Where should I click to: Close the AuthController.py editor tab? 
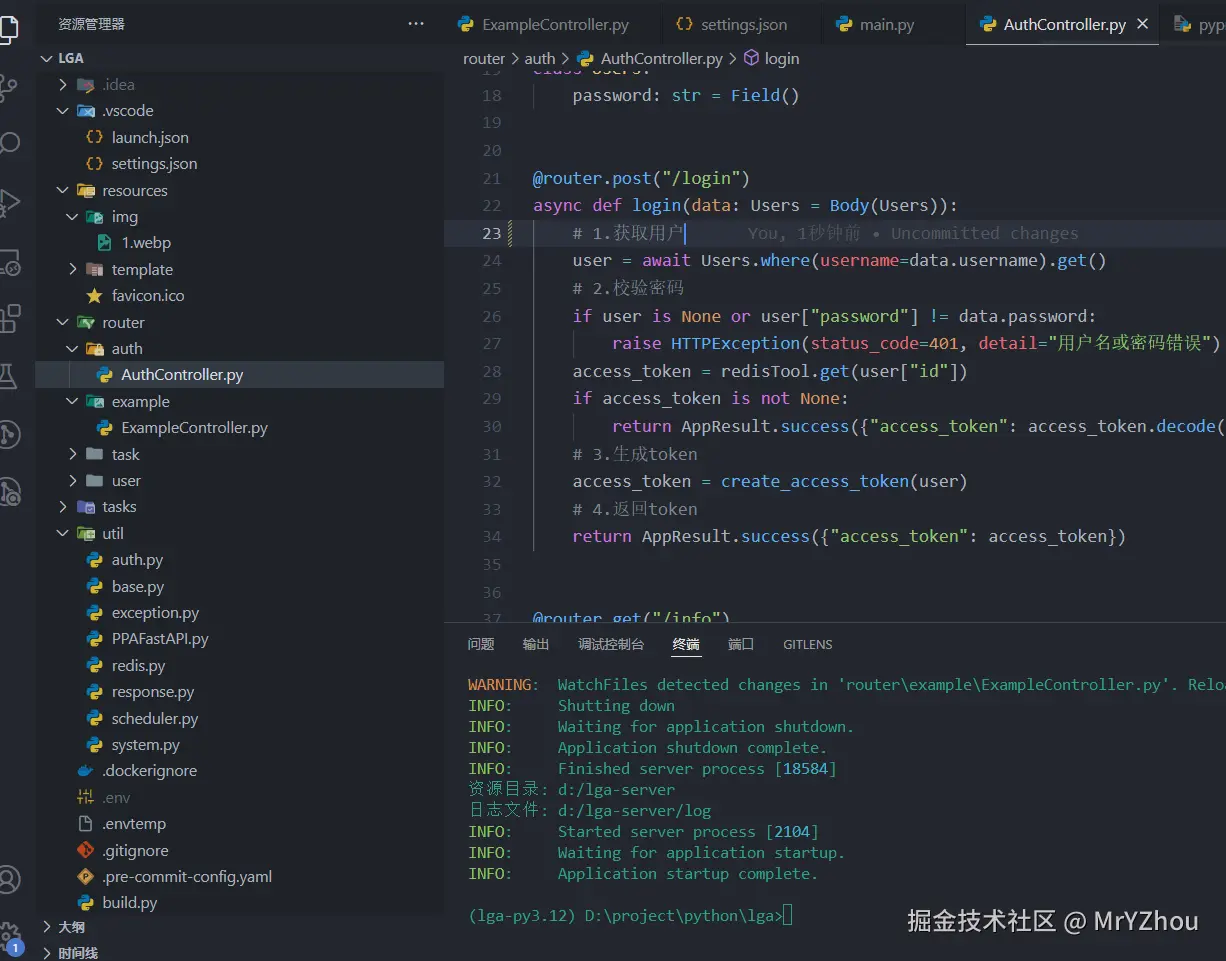[x=1143, y=24]
